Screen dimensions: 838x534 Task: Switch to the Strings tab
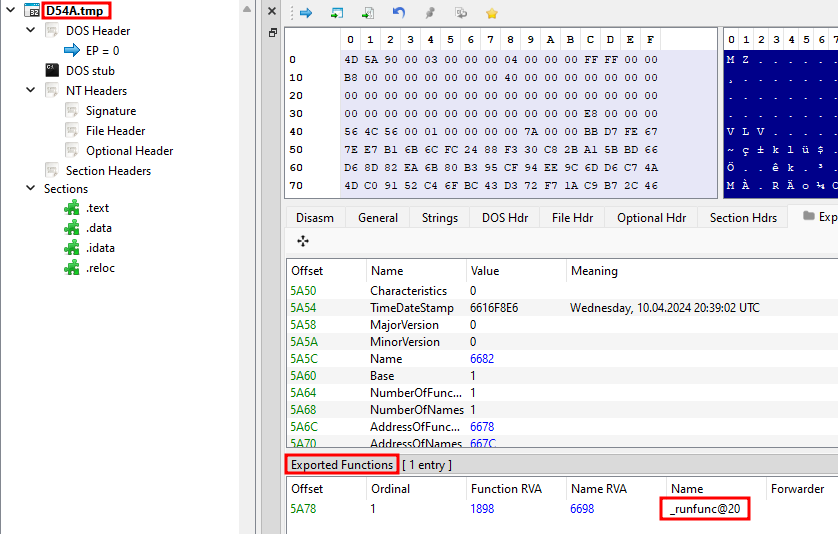(x=439, y=218)
